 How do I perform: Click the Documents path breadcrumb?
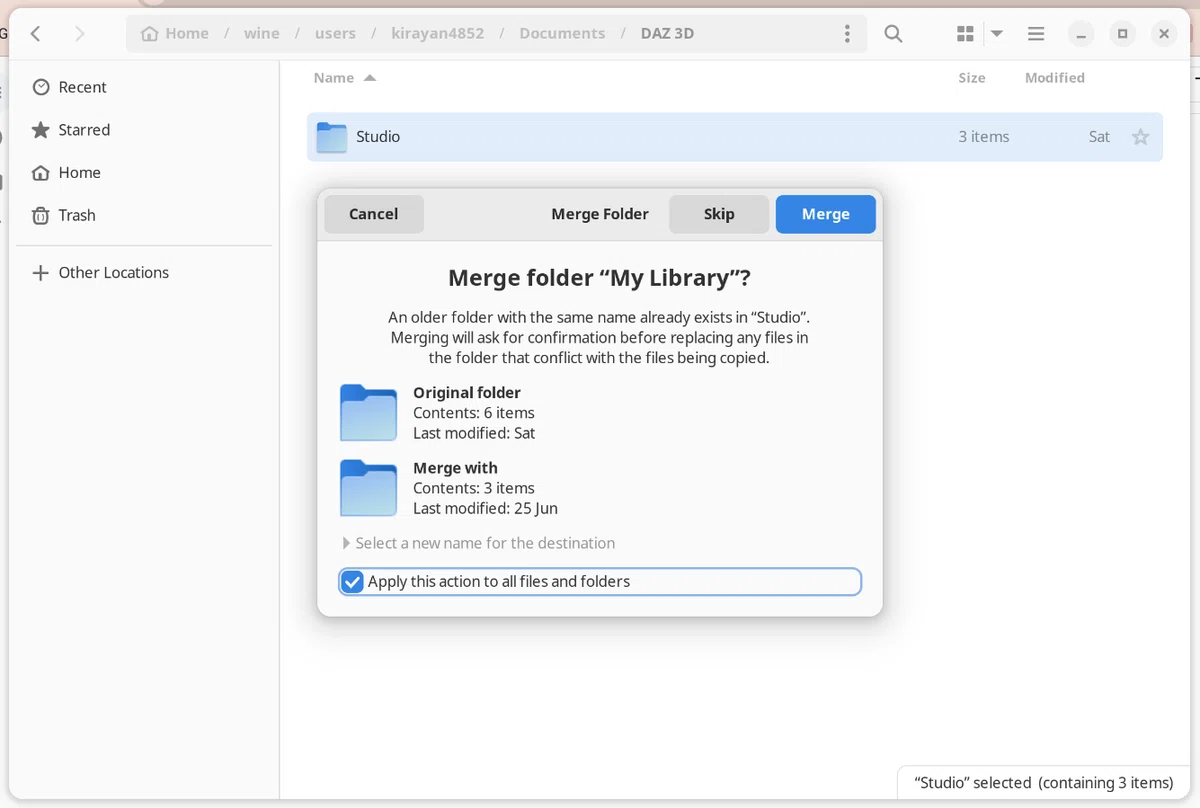[x=562, y=33]
